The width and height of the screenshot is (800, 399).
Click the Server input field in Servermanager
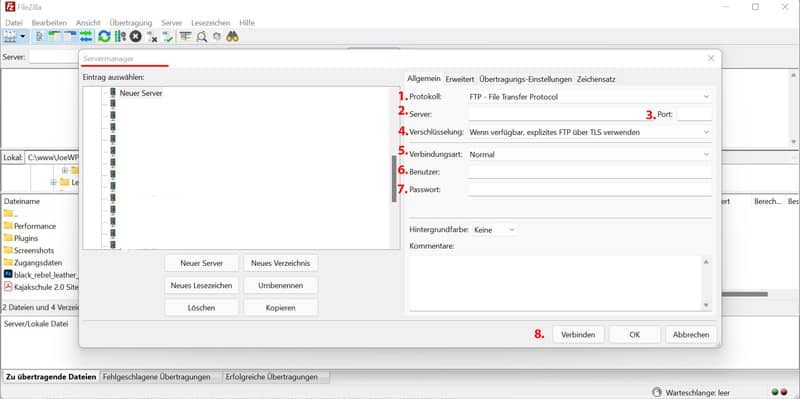pyautogui.click(x=556, y=114)
